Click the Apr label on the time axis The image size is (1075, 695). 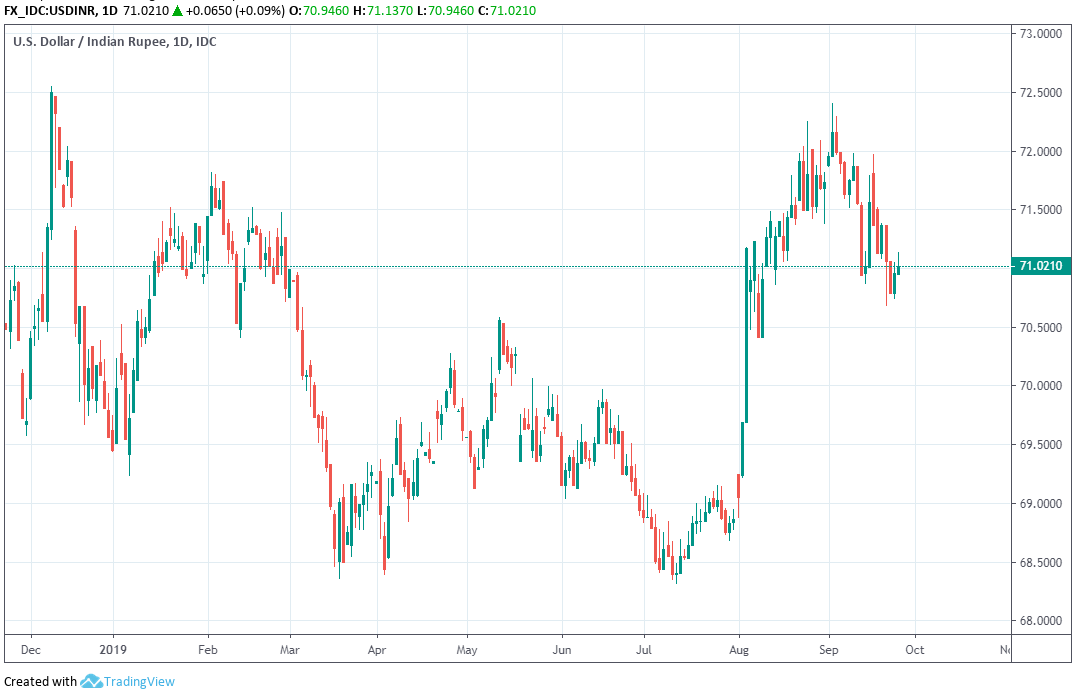coord(377,649)
